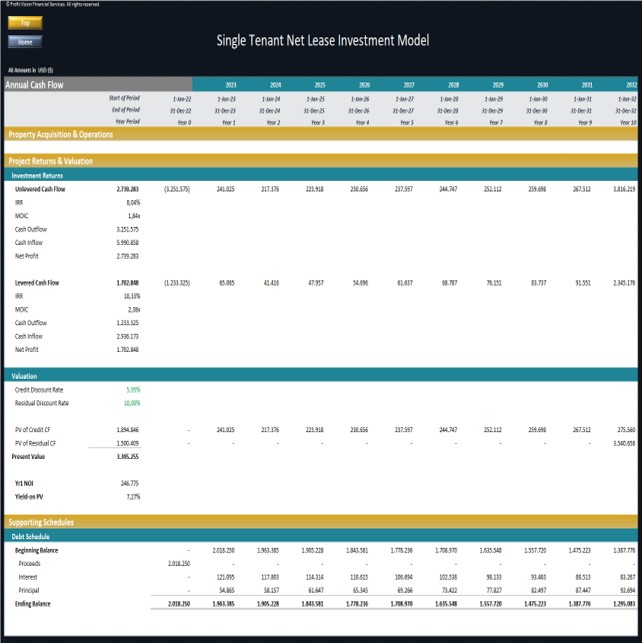
Task: Select the Interest row label
Action: [28, 577]
